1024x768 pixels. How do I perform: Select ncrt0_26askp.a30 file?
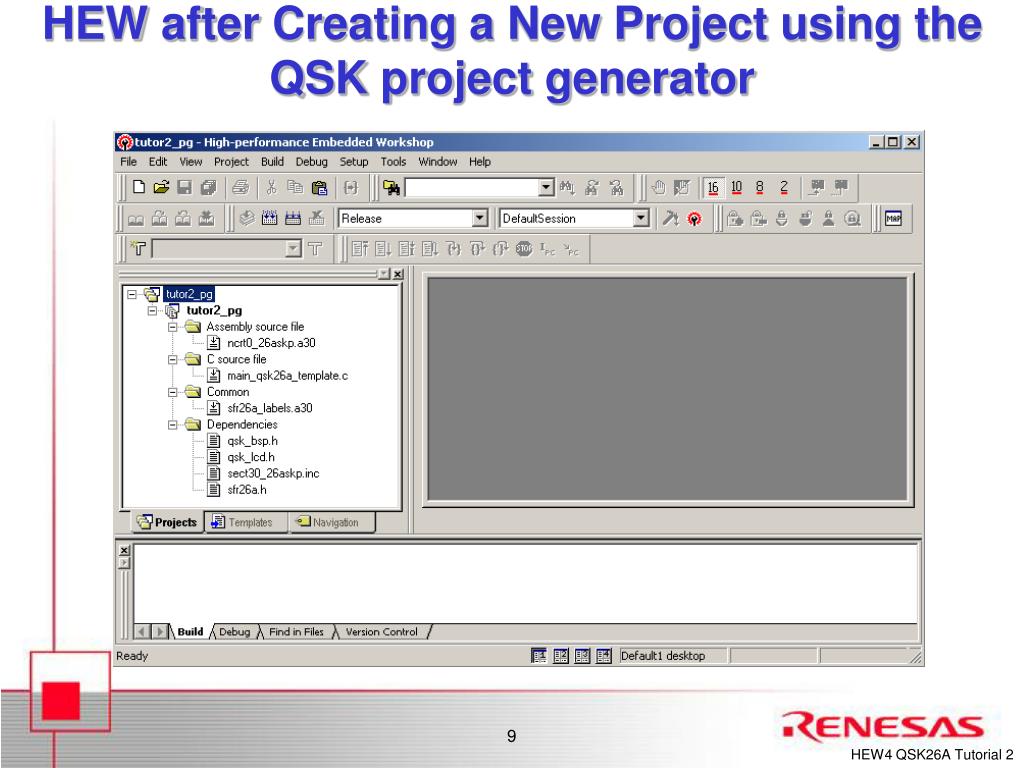[271, 343]
